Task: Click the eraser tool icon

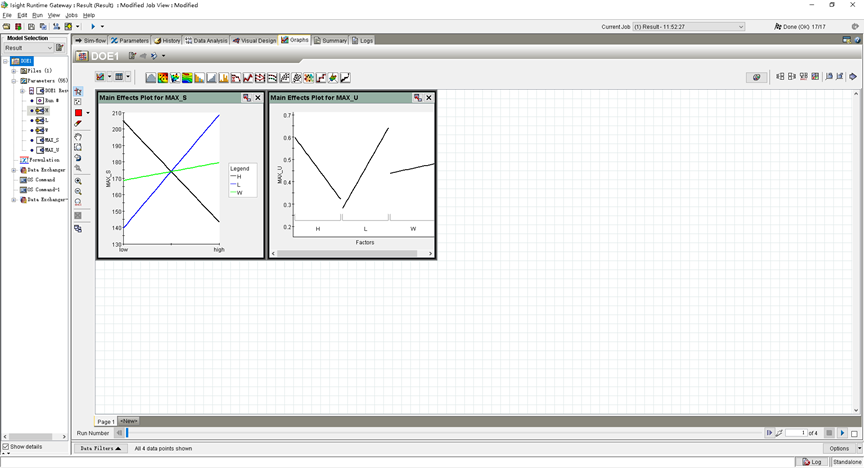Action: coord(78,124)
